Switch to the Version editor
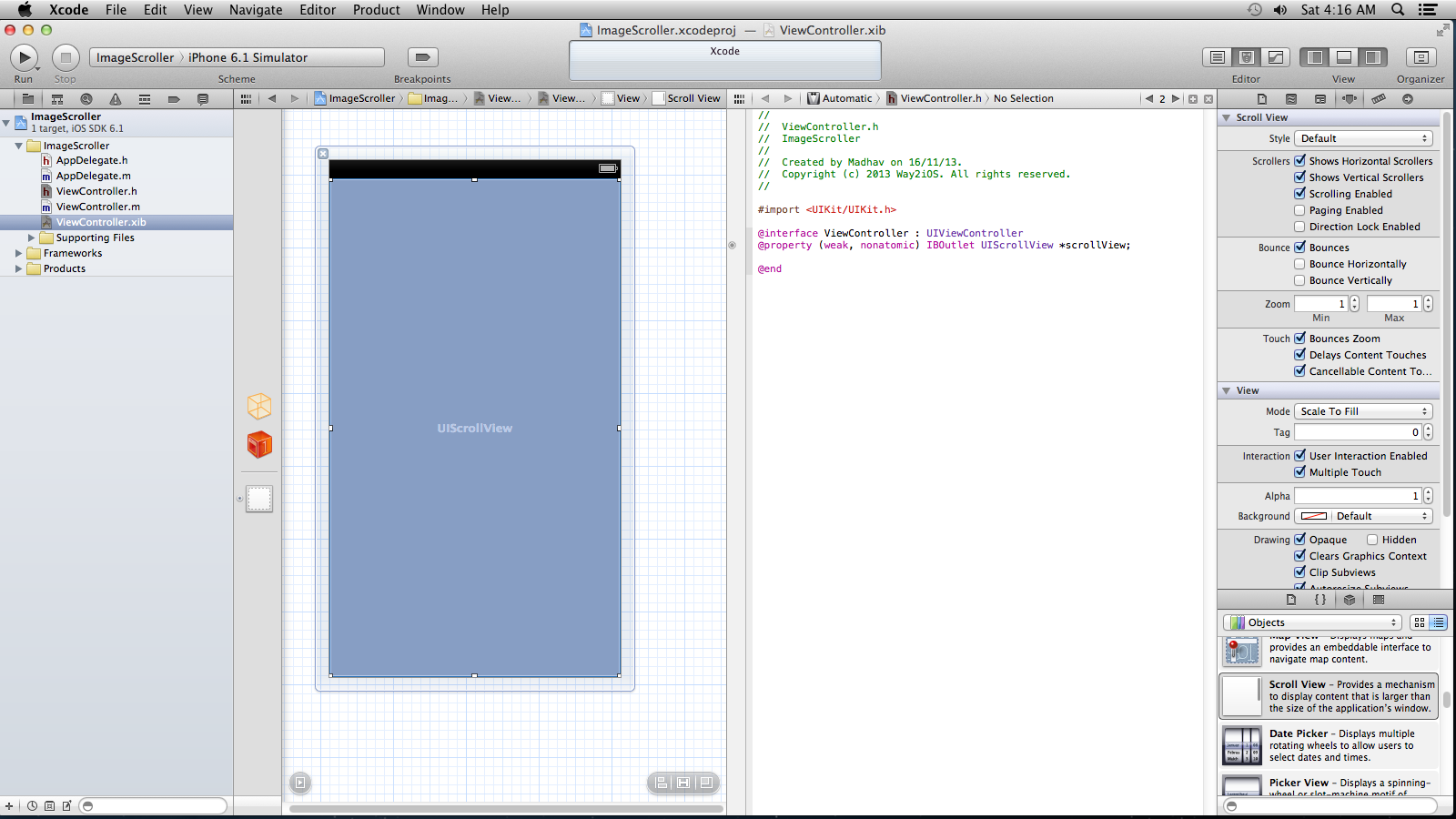 point(1276,57)
